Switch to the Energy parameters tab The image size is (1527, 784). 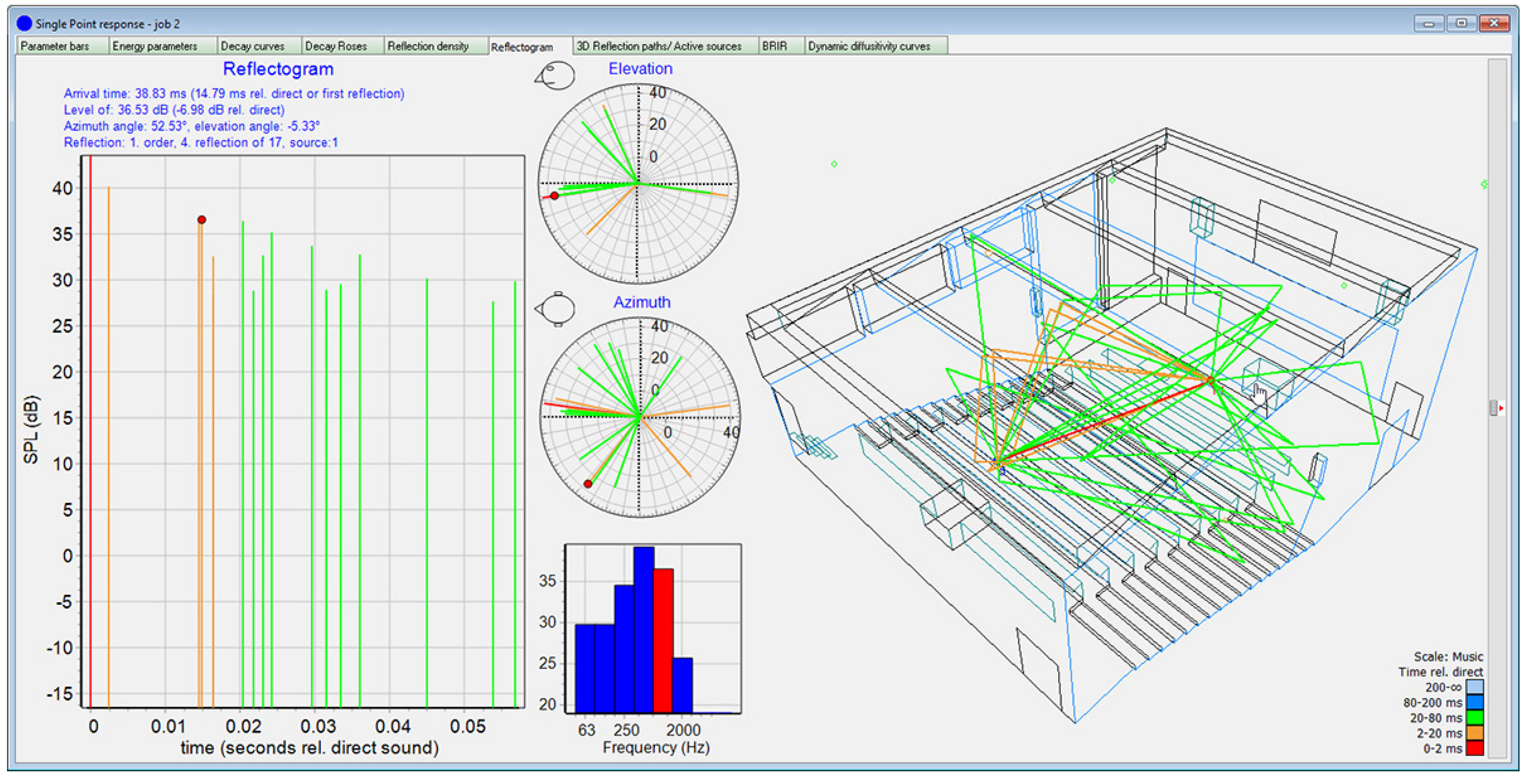[155, 46]
